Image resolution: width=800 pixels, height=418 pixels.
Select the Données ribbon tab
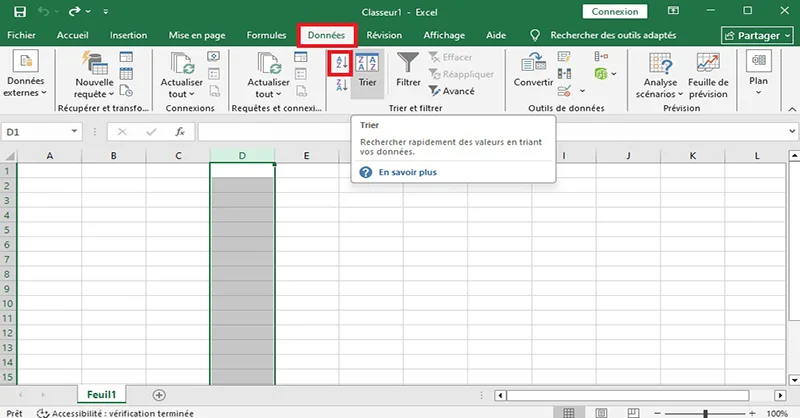click(327, 35)
